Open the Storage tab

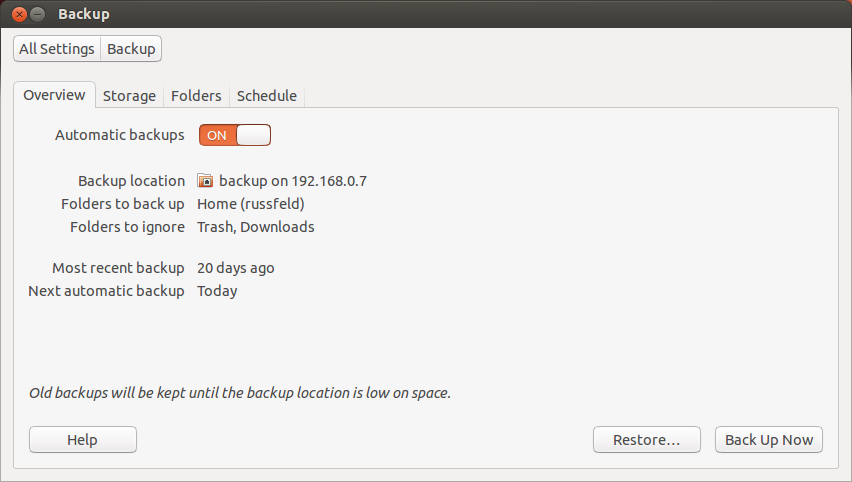click(x=129, y=96)
